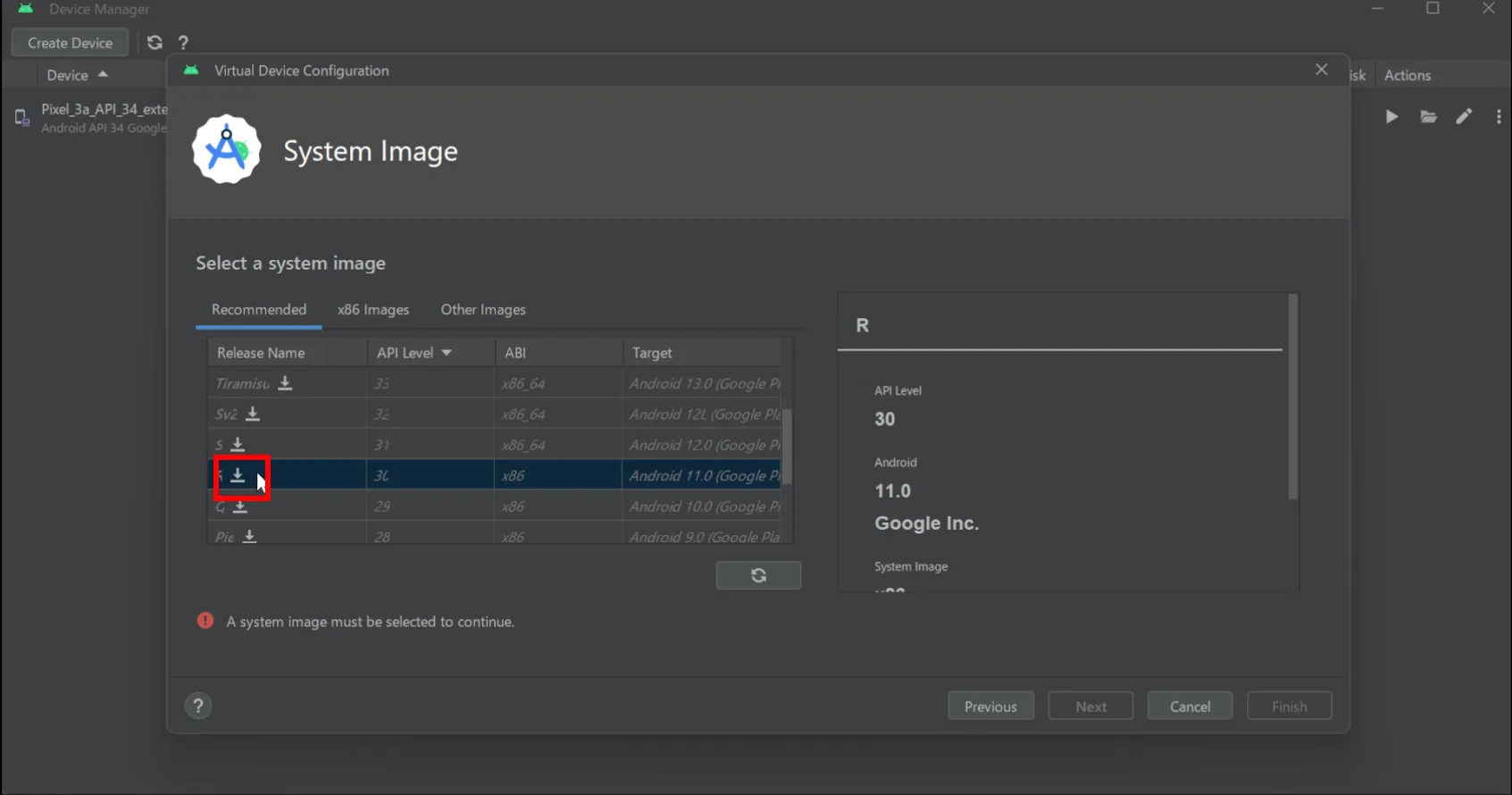Click the image details panel scrollbar

1292,396
